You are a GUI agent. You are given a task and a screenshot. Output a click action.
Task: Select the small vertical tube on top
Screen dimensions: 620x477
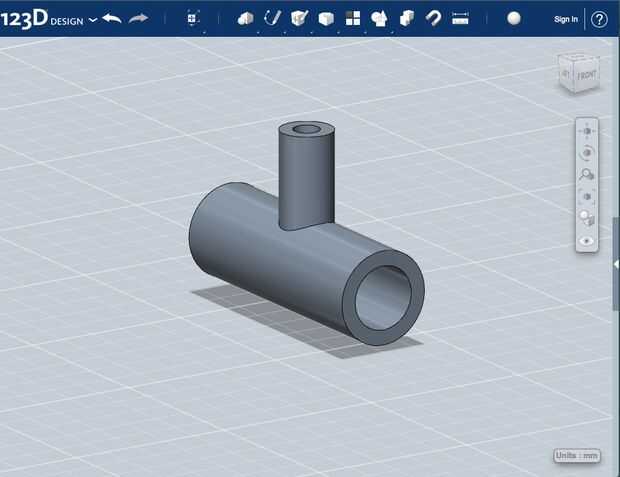click(306, 178)
